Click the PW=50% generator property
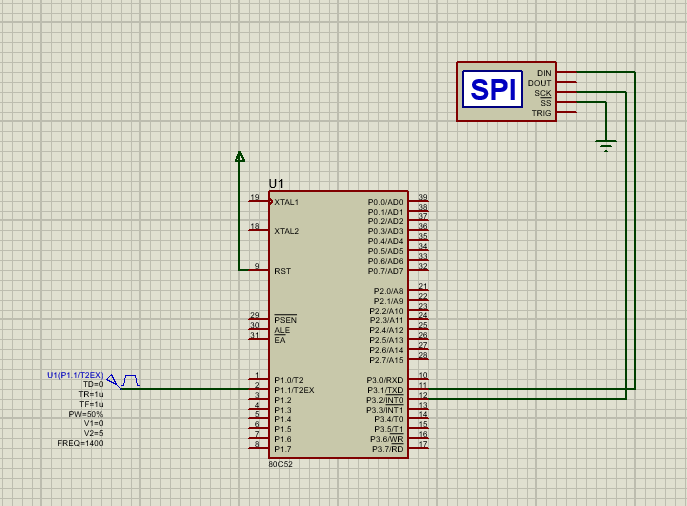This screenshot has height=506, width=687. 86,414
